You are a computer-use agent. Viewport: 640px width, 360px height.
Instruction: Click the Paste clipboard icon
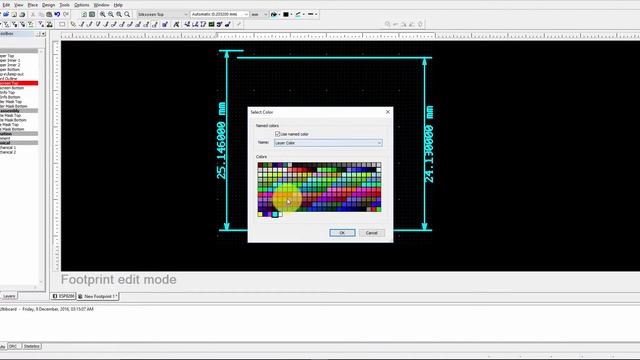49,14
